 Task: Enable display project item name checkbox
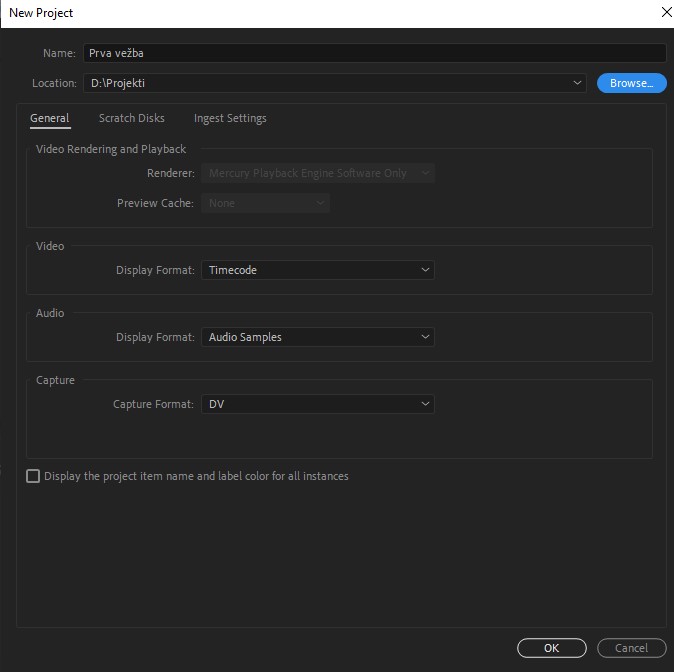(33, 476)
